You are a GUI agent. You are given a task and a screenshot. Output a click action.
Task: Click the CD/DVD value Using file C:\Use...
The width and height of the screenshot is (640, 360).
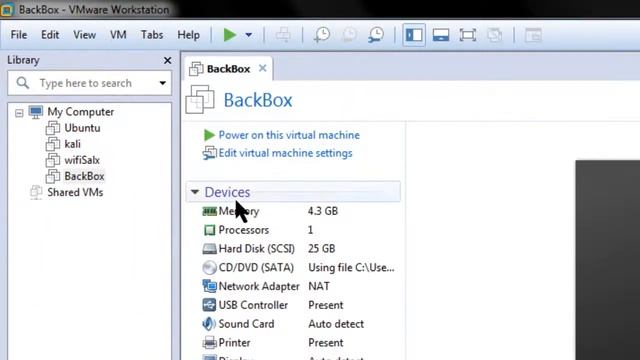pos(351,268)
